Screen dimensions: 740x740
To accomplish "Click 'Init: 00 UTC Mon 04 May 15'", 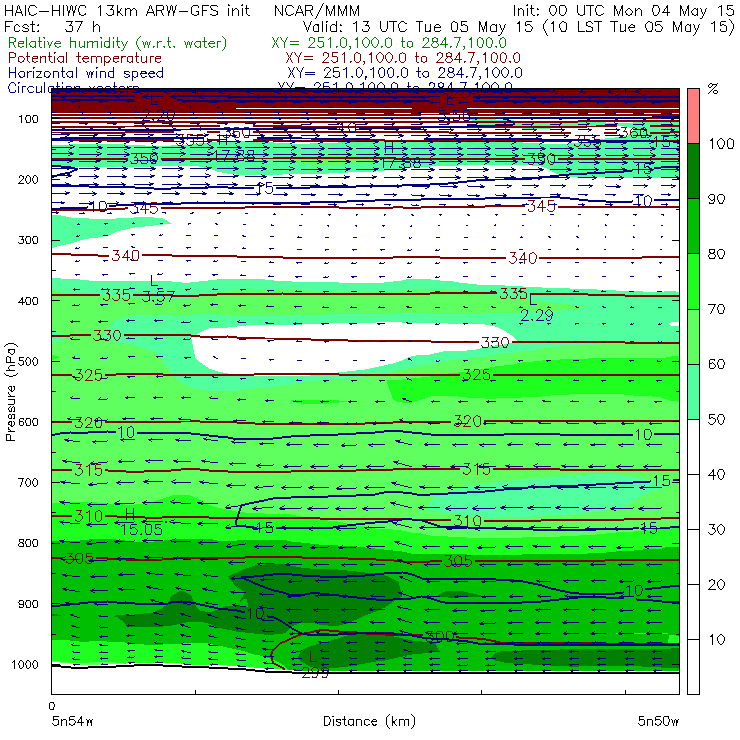I will (x=623, y=10).
